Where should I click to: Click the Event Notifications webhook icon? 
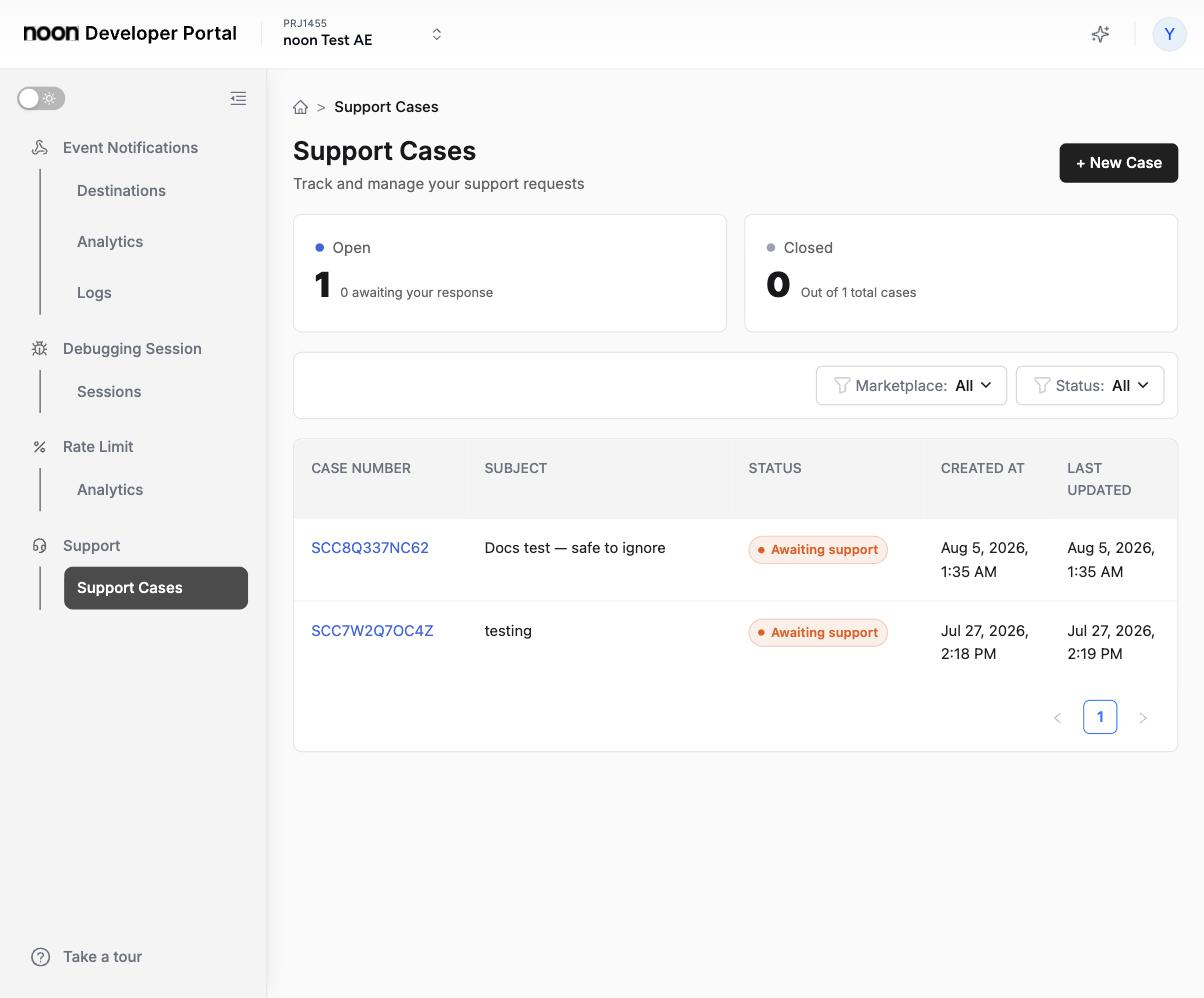point(40,148)
